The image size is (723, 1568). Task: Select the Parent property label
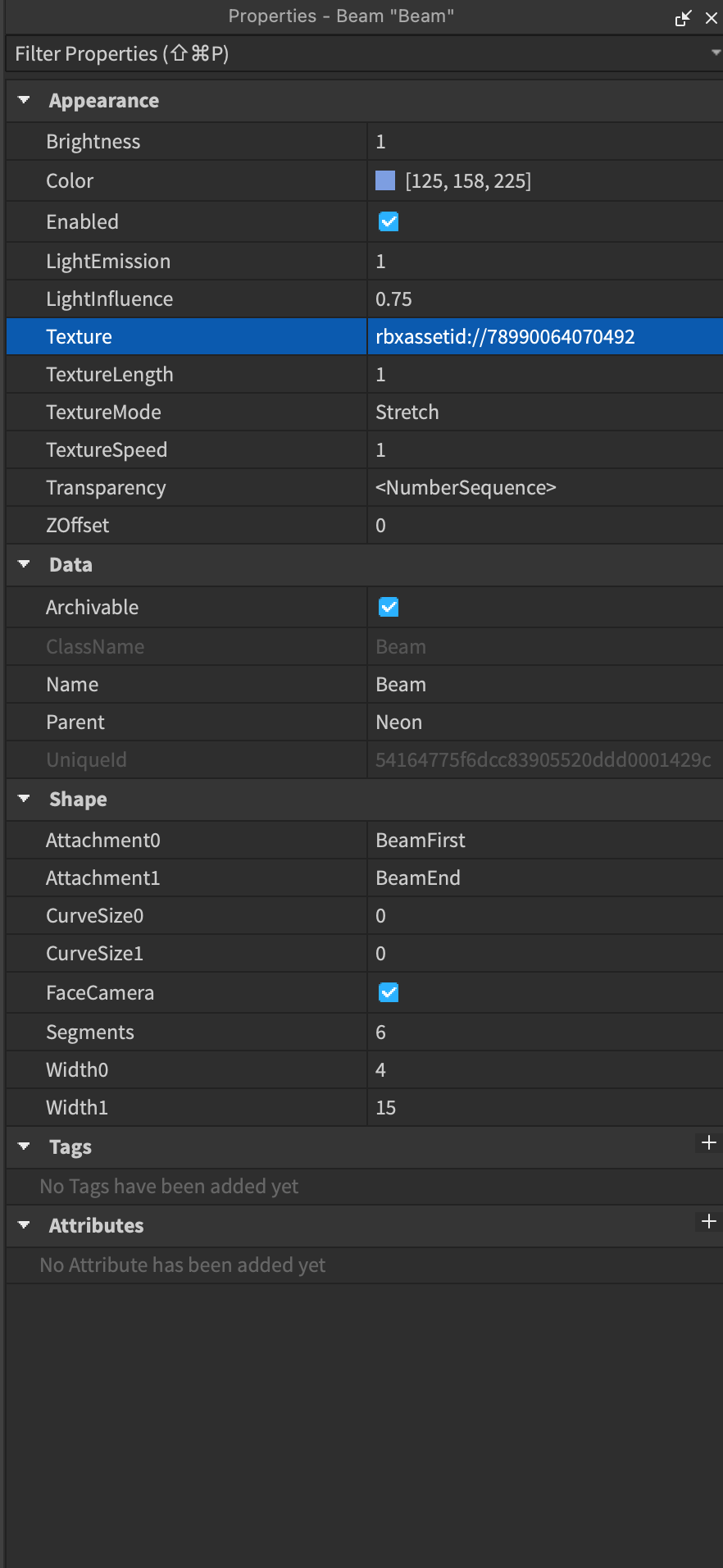(75, 722)
